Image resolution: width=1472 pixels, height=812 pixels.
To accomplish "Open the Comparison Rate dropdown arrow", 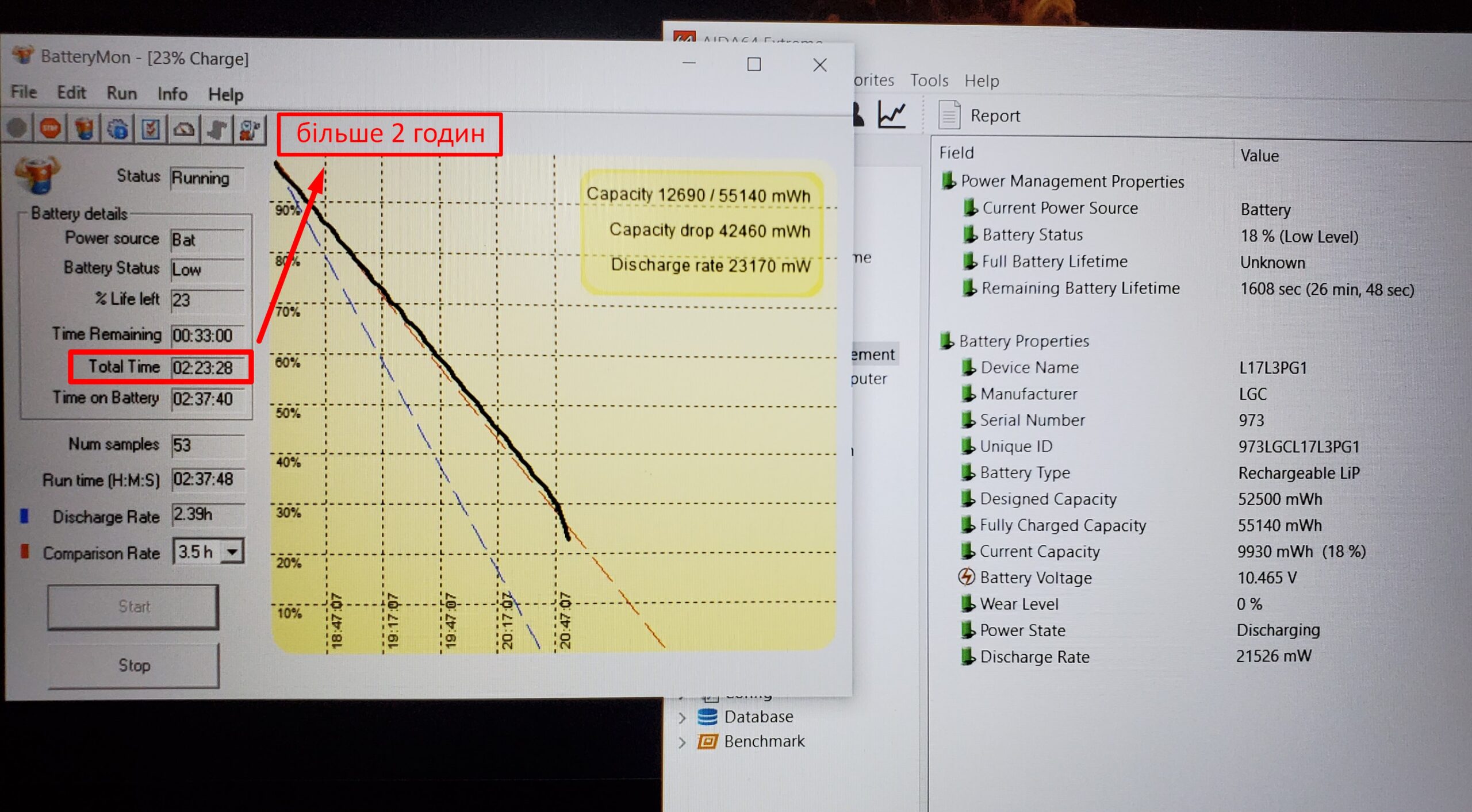I will coord(232,552).
